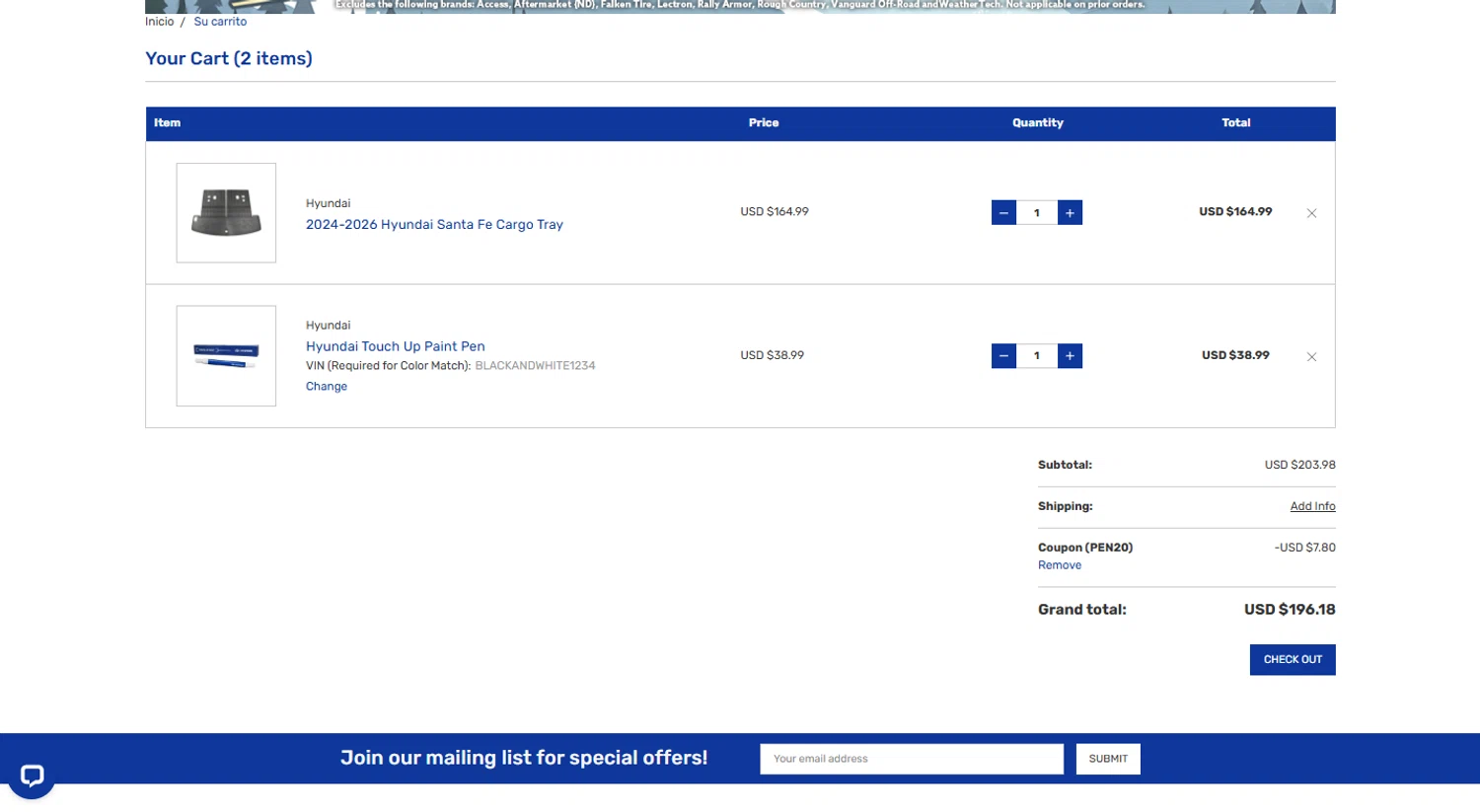Open Hyundai Touch Up Paint Pen link
Image resolution: width=1480 pixels, height=812 pixels.
(395, 346)
